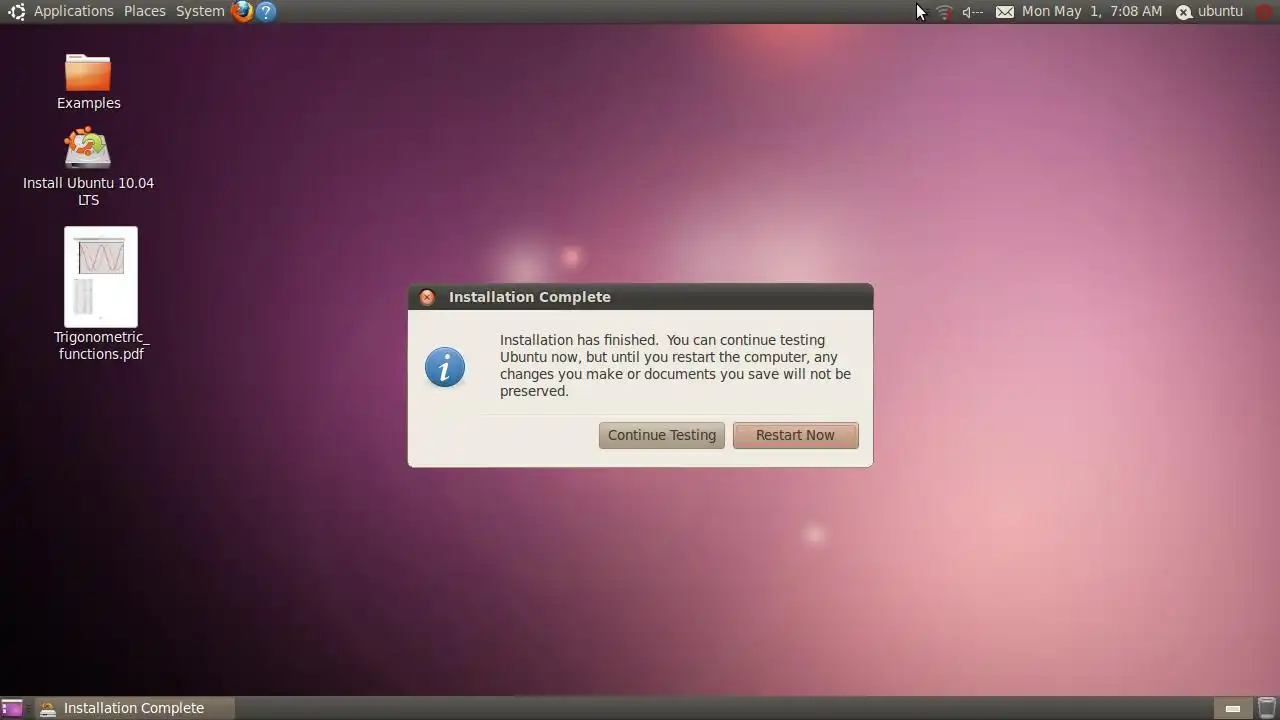
Task: Click the blue info icon in dialog
Action: pyautogui.click(x=445, y=367)
